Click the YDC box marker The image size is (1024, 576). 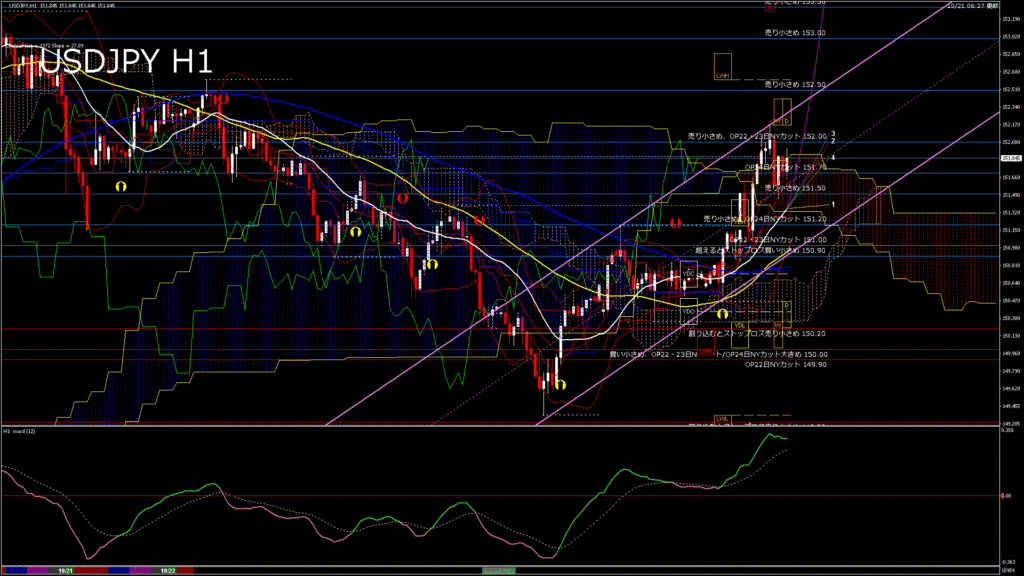688,273
